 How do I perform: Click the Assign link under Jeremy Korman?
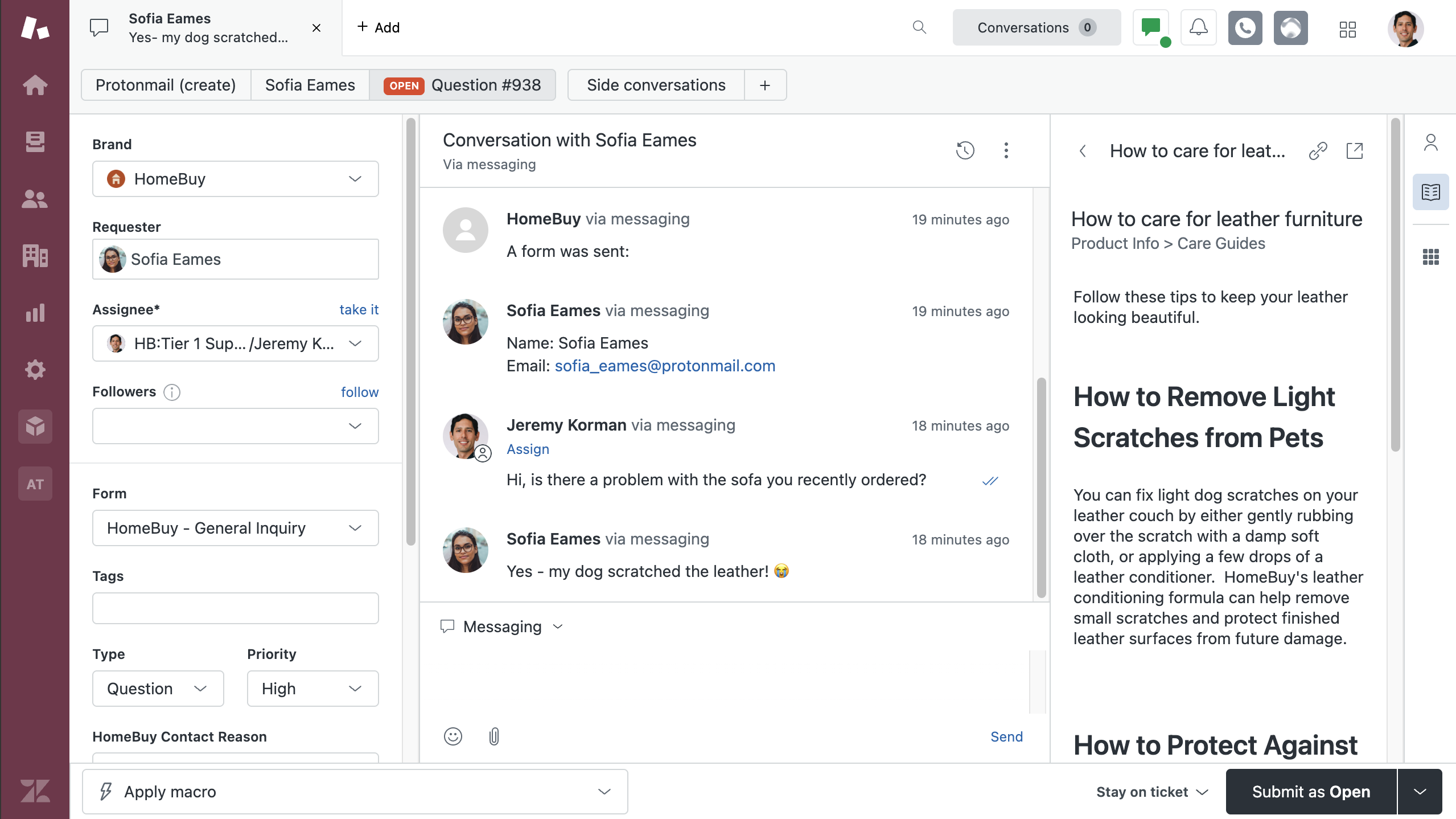[x=528, y=449]
